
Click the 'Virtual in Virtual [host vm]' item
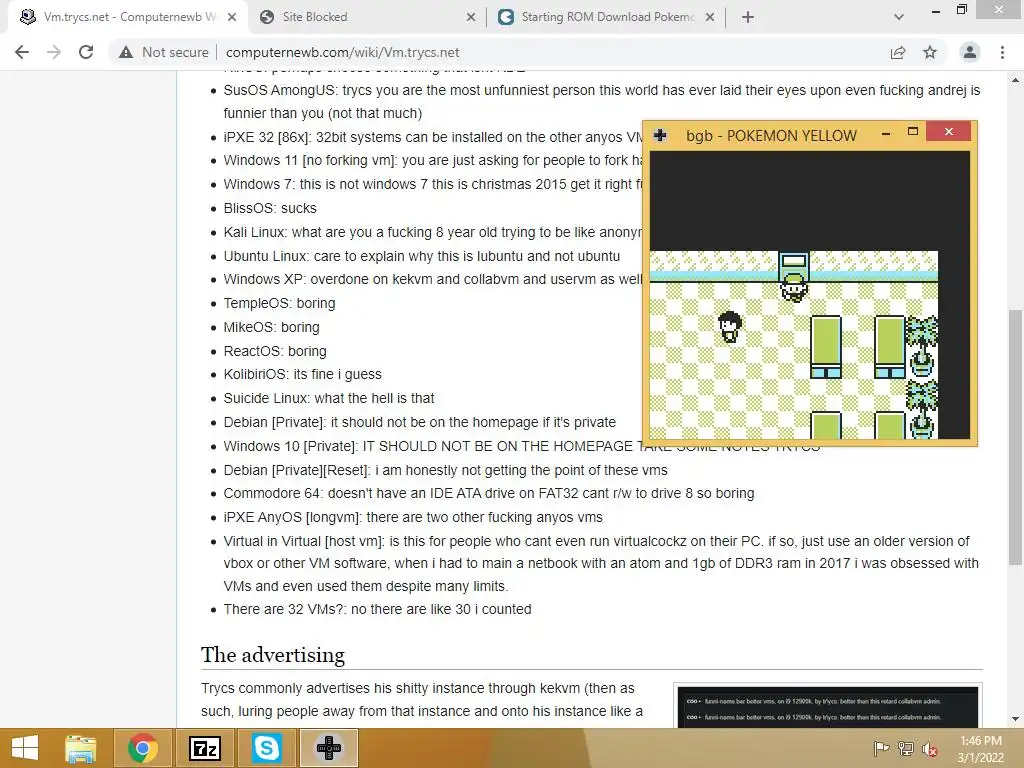[601, 564]
